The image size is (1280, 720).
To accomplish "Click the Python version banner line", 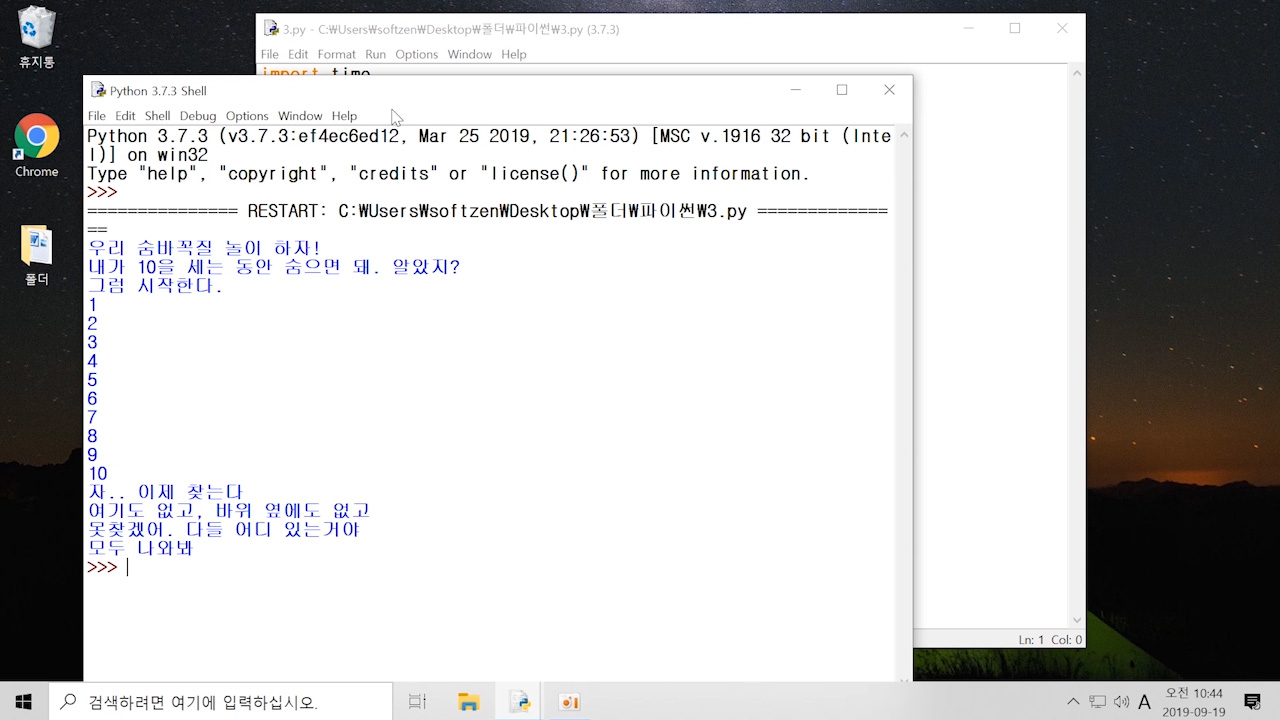I will click(489, 136).
